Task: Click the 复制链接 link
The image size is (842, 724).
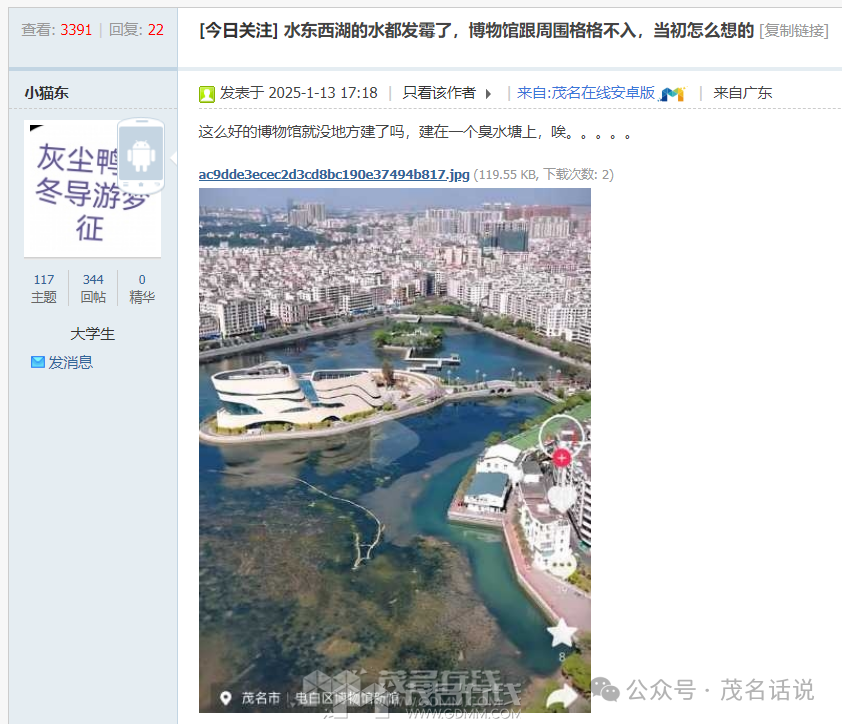Action: (794, 30)
